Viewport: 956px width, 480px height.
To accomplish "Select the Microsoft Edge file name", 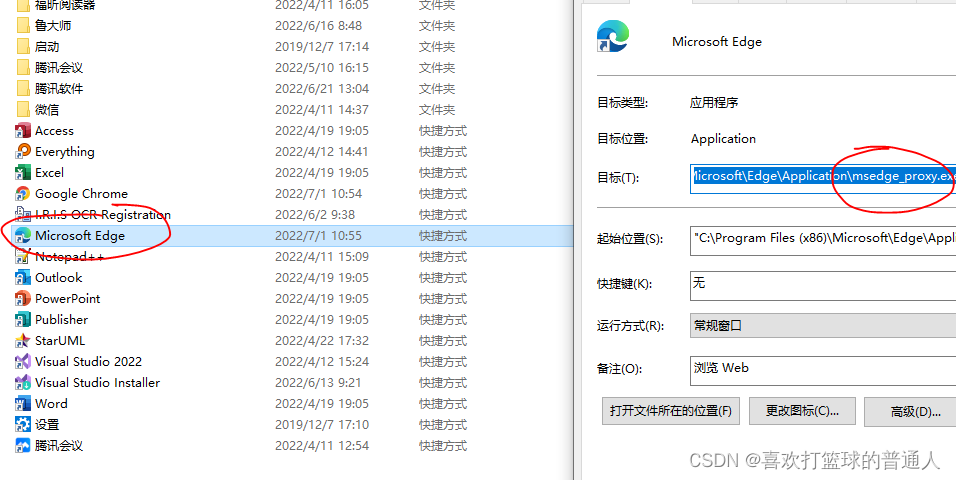I will (x=80, y=235).
